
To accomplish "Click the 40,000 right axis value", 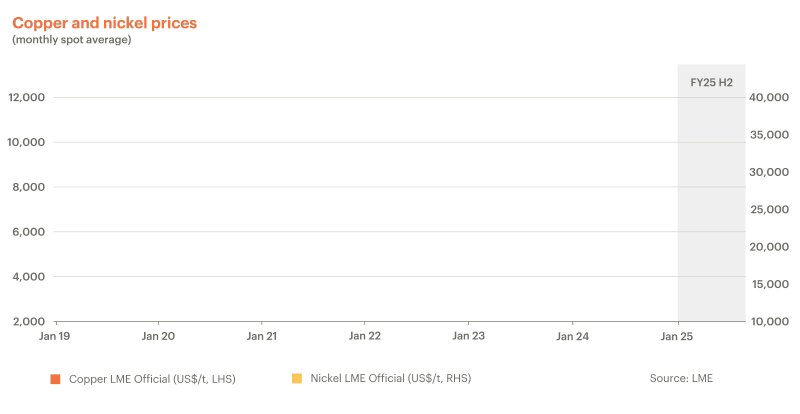I will click(772, 98).
